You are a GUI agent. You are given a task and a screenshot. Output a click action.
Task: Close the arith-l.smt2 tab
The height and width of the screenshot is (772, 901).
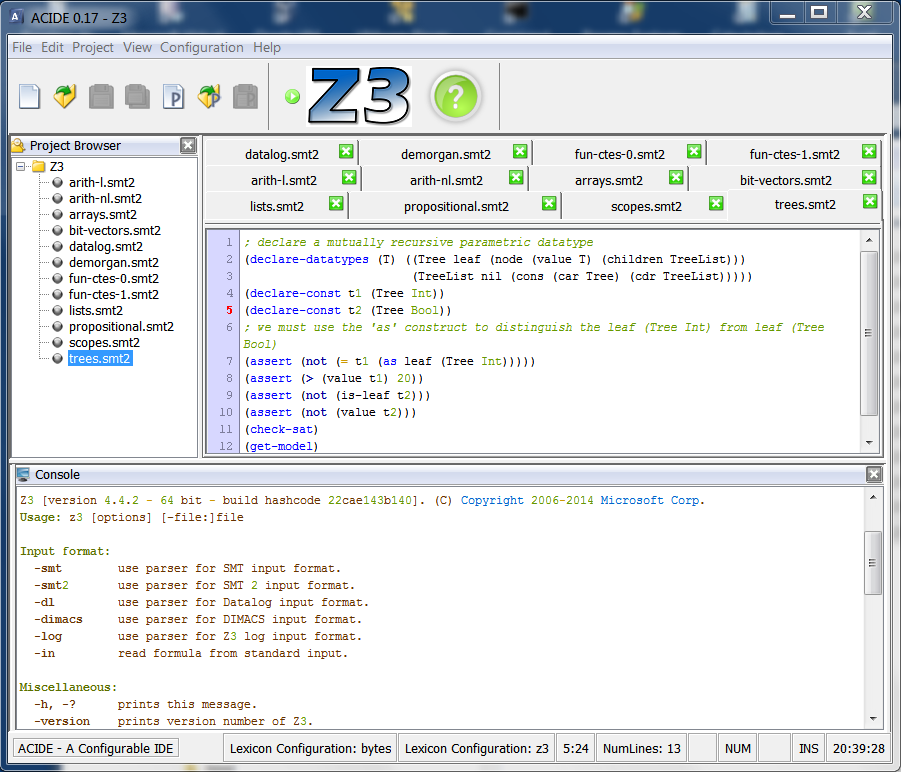coord(349,177)
